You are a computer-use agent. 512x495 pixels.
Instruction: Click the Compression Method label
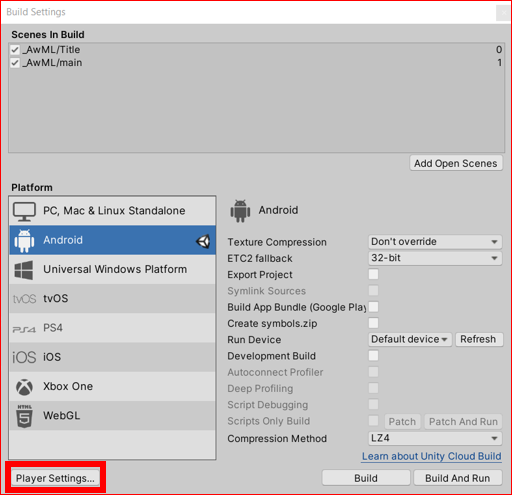(x=277, y=439)
